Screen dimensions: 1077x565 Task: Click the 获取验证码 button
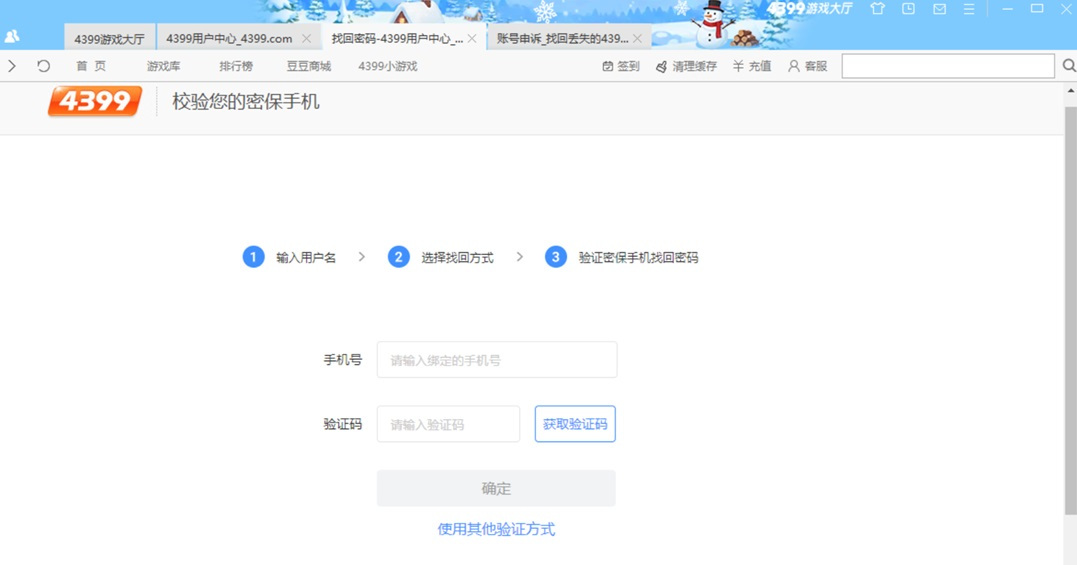[575, 424]
